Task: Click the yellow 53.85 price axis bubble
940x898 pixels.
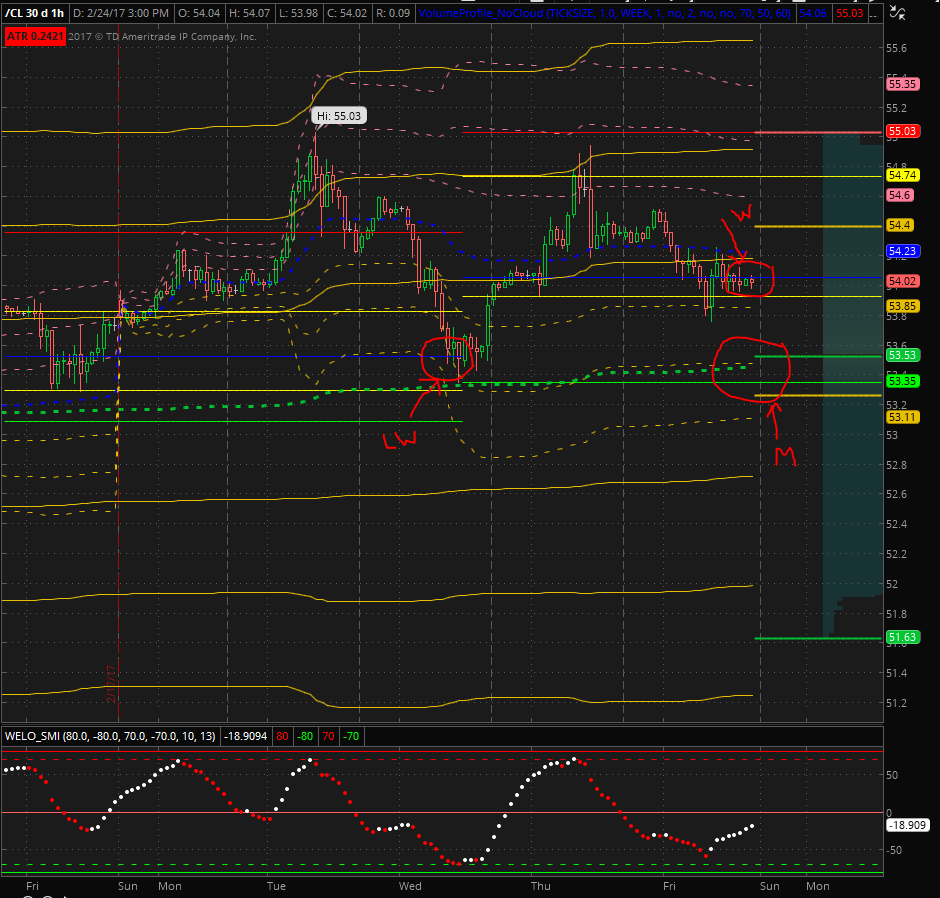Action: [902, 306]
